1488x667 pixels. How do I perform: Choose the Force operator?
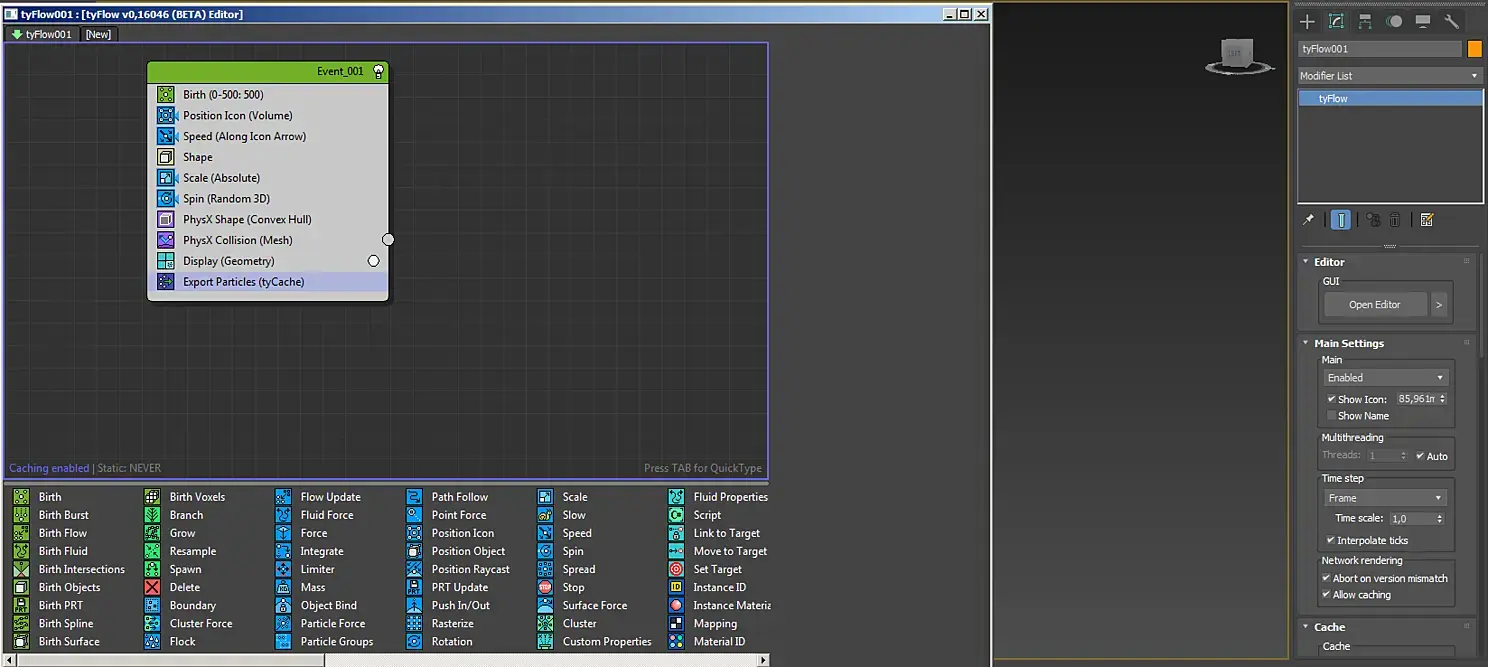click(x=302, y=533)
